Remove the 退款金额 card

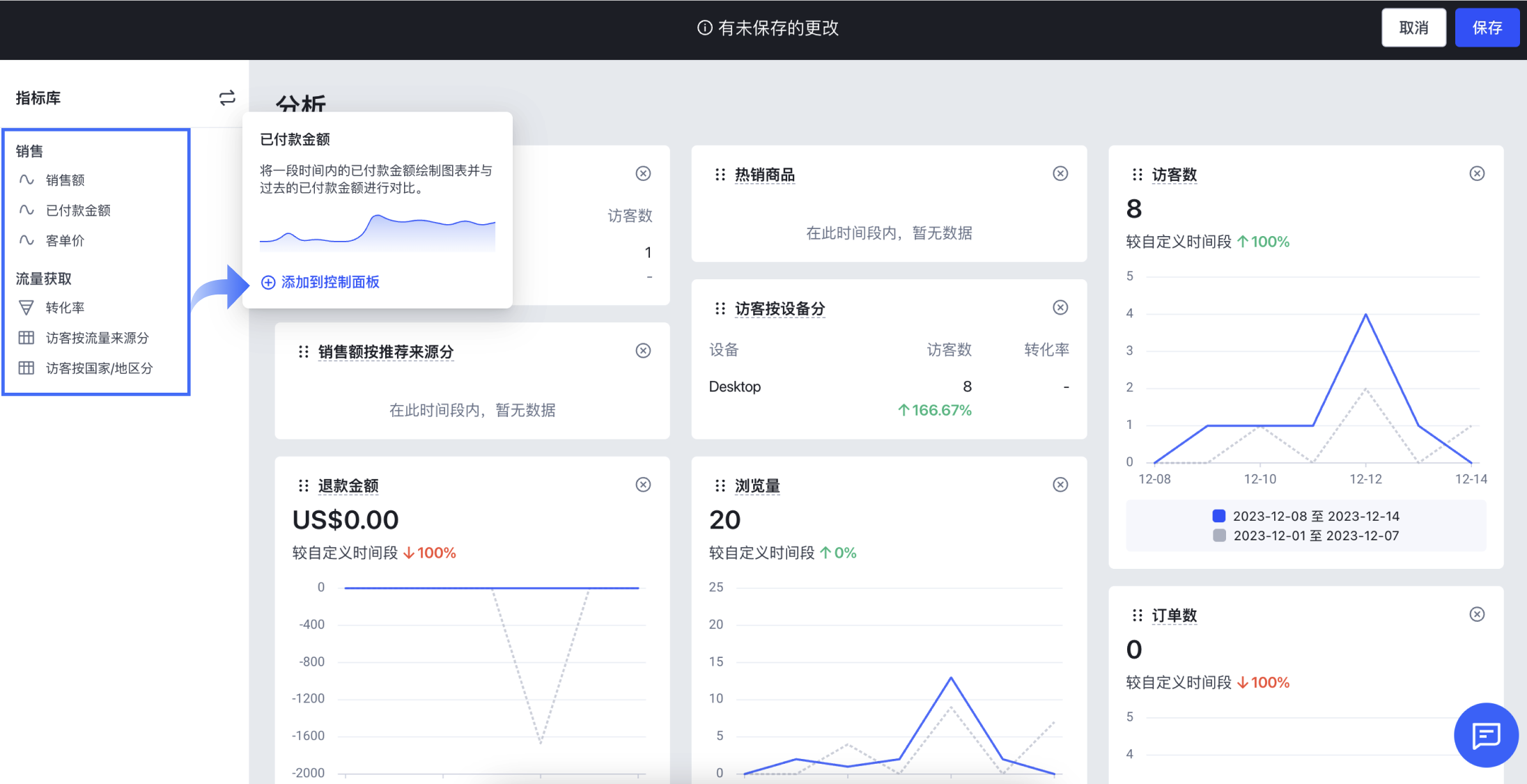pos(643,484)
